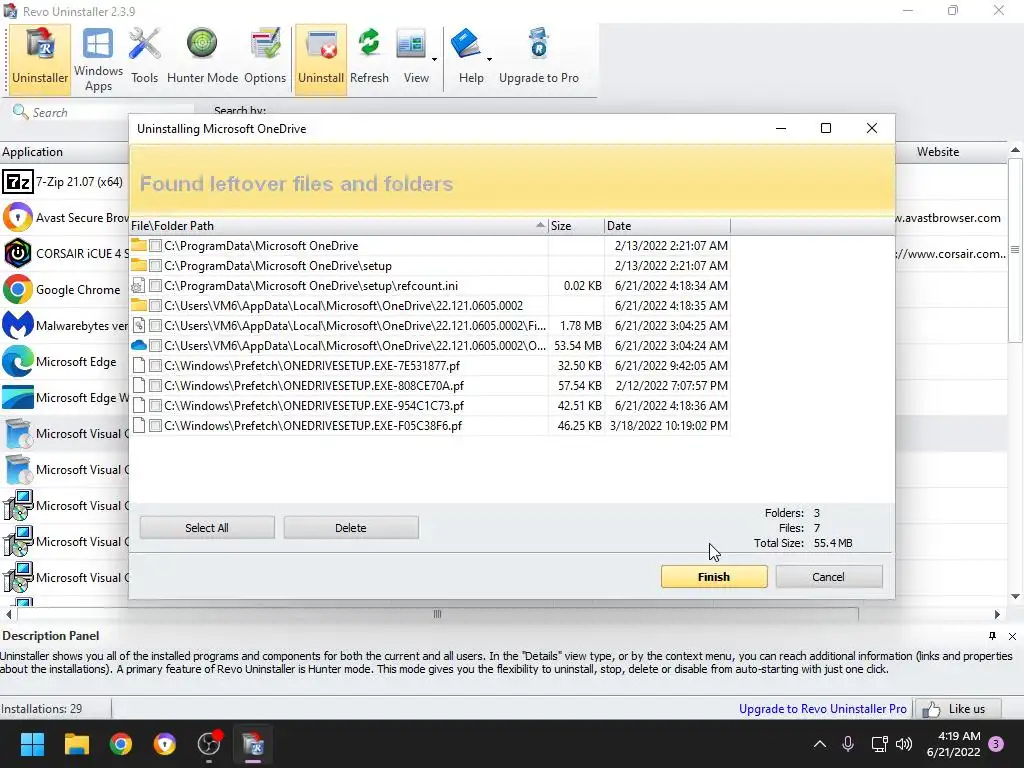Click the Like us button
Screen dimensions: 1024x768
coord(957,709)
